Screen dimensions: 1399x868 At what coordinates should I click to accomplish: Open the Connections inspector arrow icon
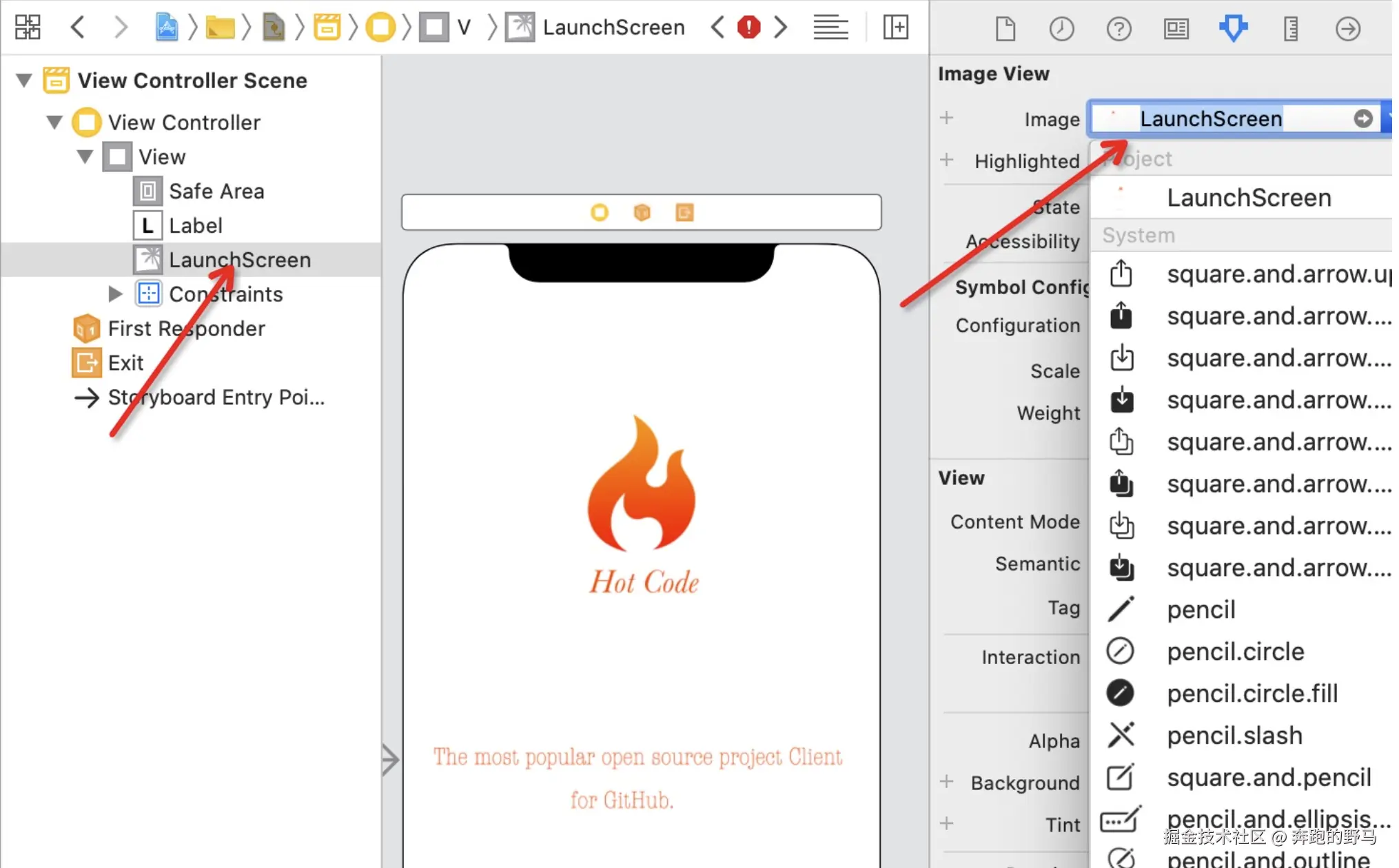click(x=1347, y=29)
